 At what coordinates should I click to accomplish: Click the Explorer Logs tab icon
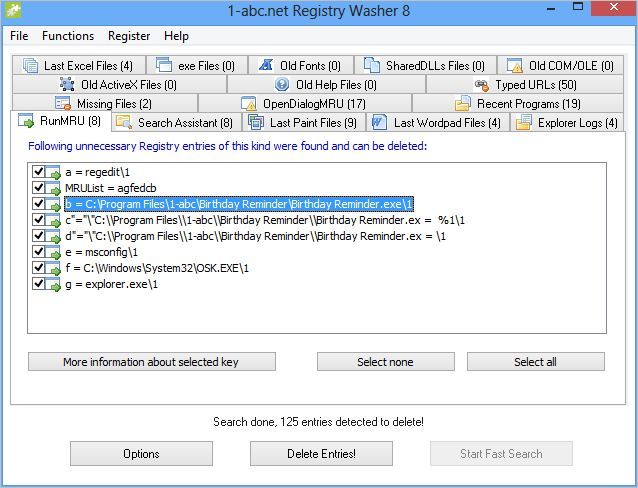[524, 122]
